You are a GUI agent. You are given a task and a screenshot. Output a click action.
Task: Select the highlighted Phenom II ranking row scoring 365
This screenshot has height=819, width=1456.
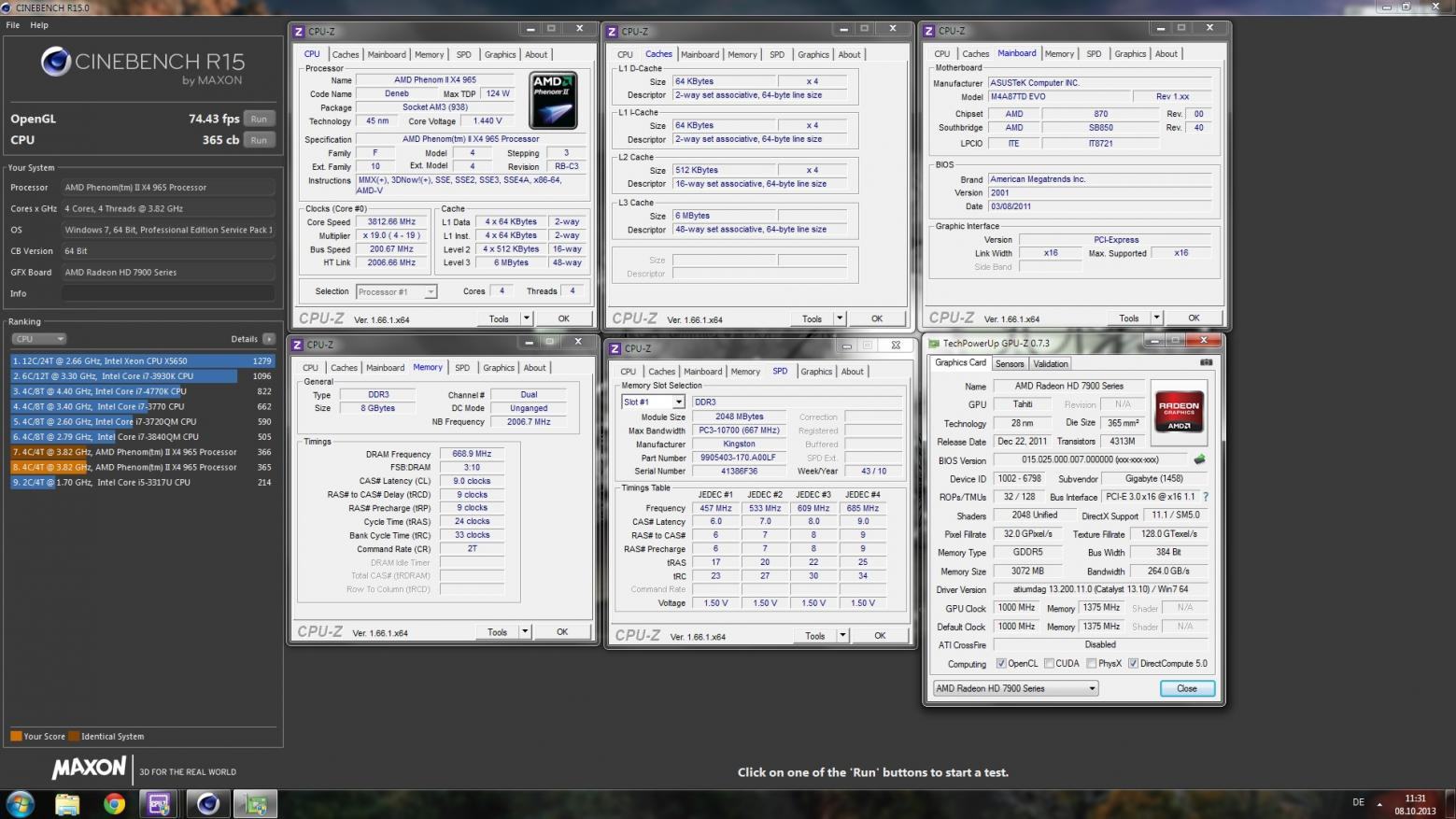pos(142,467)
